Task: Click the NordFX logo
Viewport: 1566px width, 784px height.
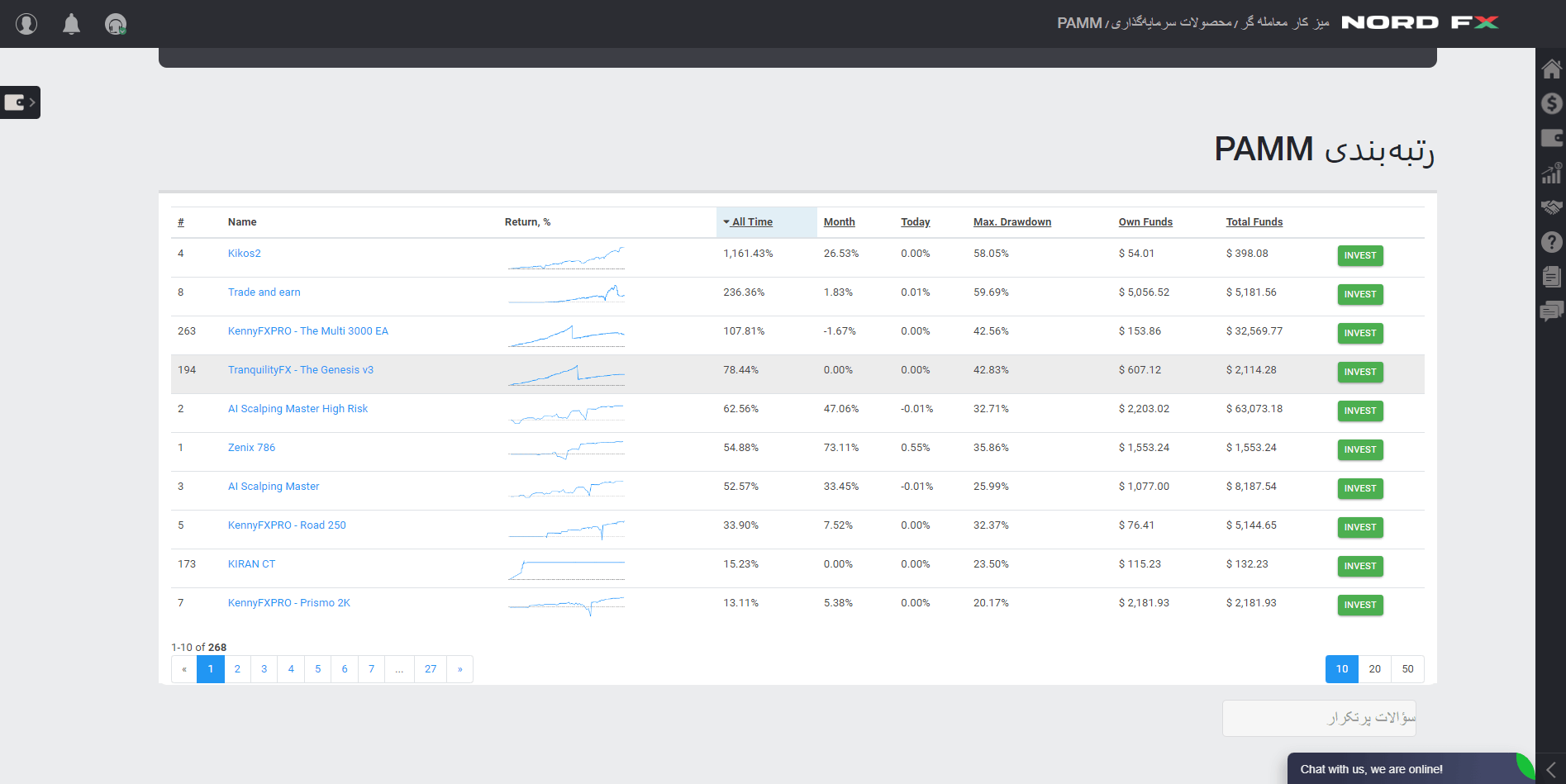Action: (1420, 22)
